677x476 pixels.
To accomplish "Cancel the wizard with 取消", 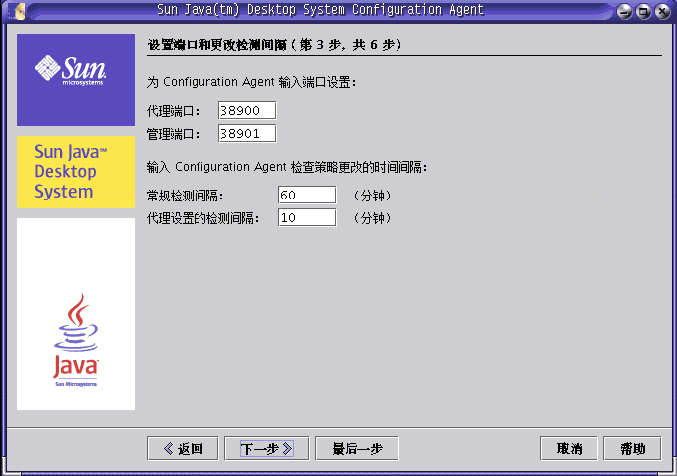I will 569,449.
